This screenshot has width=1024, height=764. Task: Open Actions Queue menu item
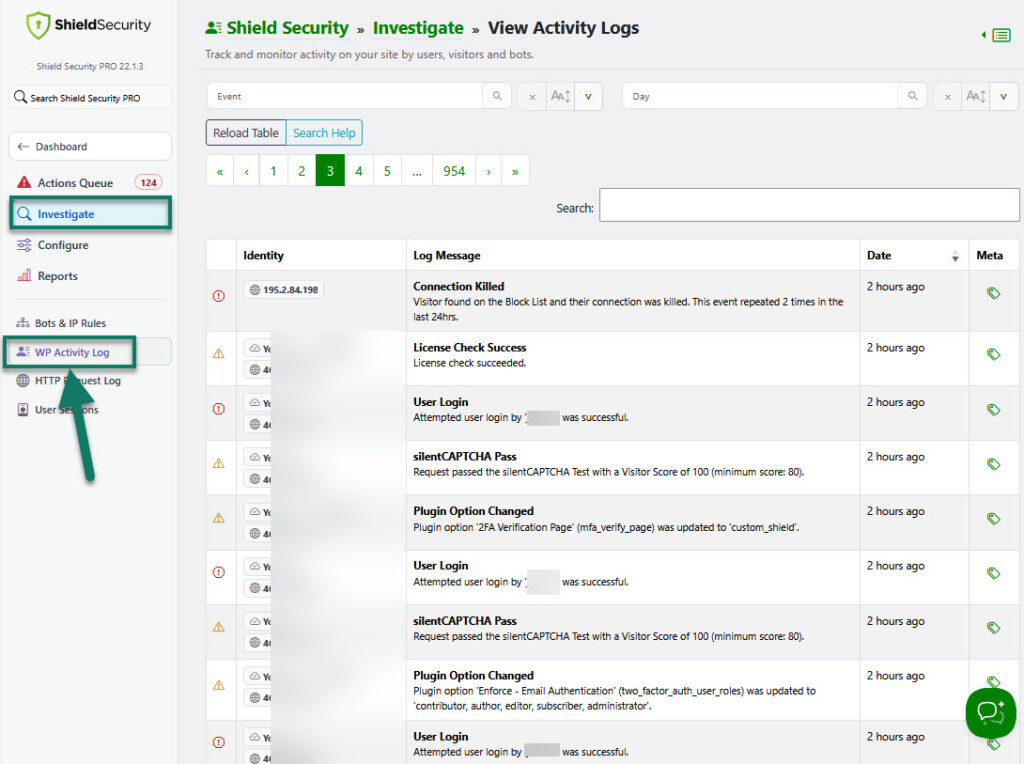click(90, 182)
